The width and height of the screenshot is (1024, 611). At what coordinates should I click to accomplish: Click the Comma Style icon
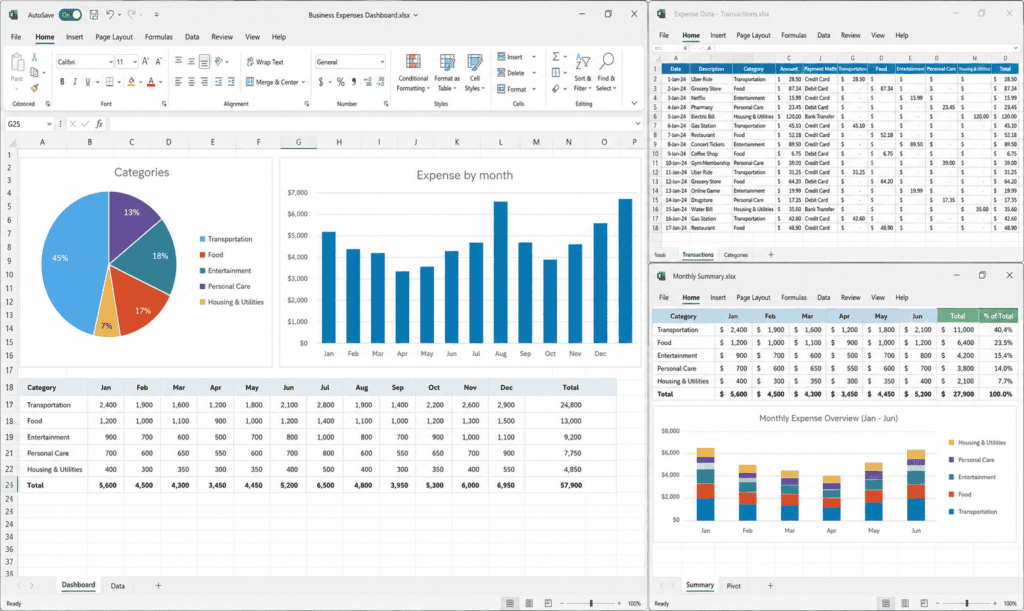(x=354, y=82)
